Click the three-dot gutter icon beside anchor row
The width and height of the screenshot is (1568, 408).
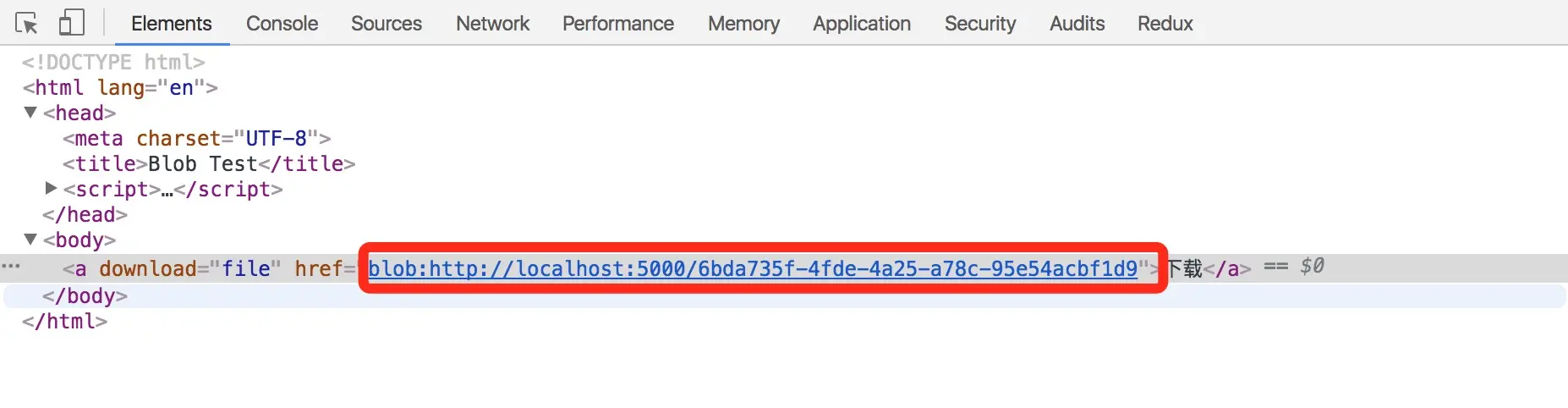pos(11,267)
